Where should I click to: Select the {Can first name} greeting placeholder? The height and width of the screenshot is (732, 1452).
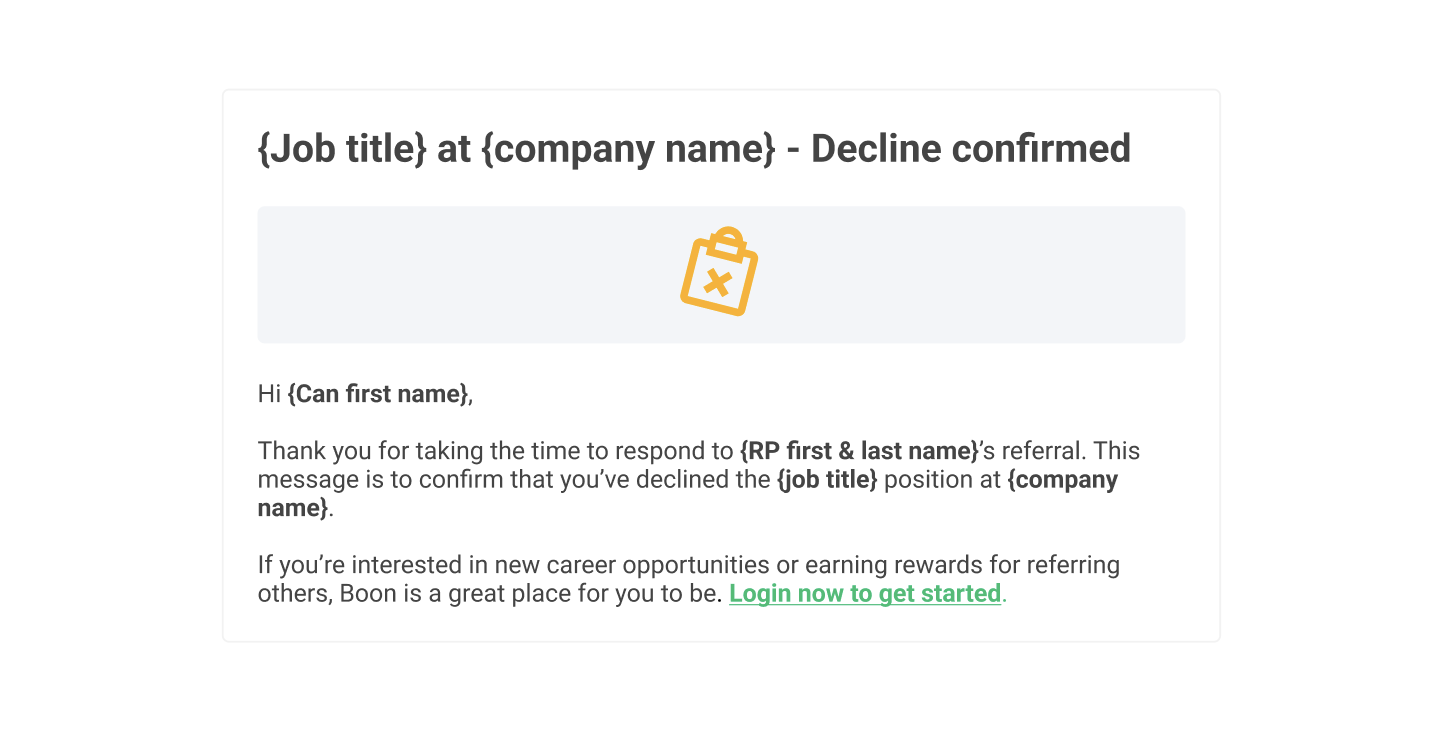tap(378, 394)
